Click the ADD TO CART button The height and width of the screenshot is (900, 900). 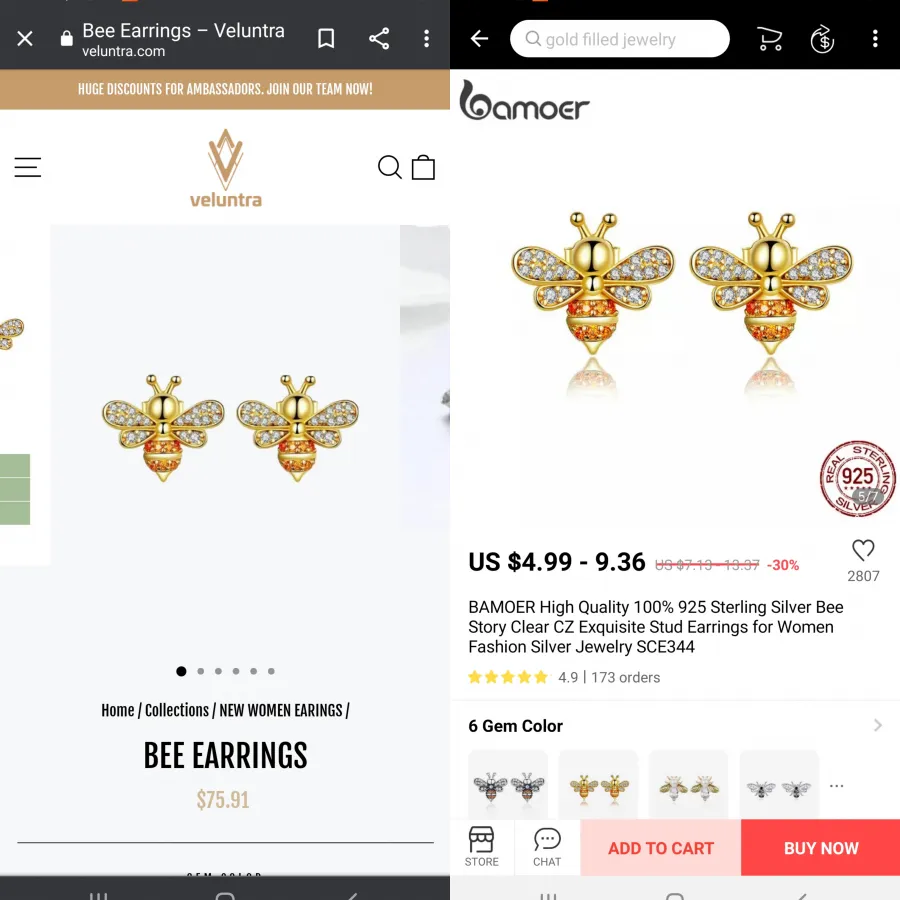point(661,848)
